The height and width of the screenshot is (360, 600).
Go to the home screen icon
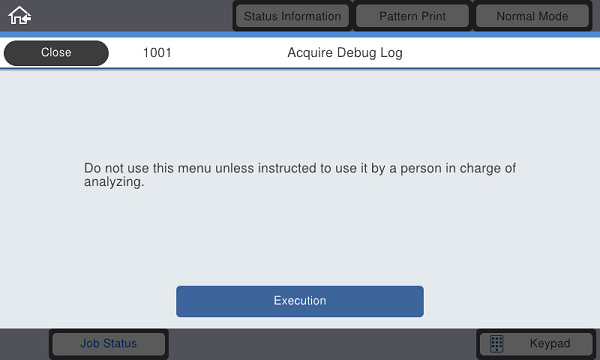[20, 16]
